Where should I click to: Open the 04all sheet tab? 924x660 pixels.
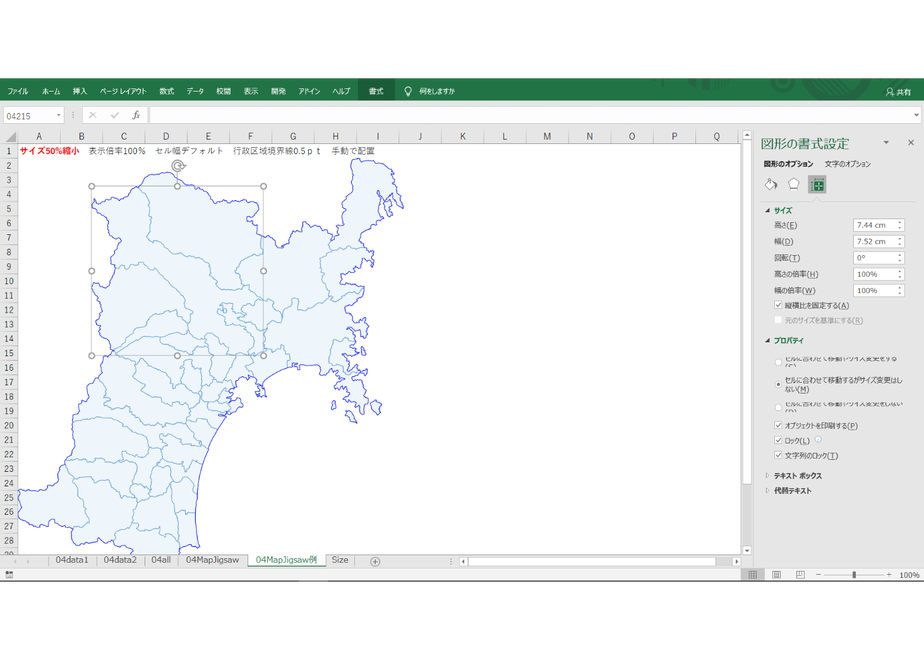(161, 560)
